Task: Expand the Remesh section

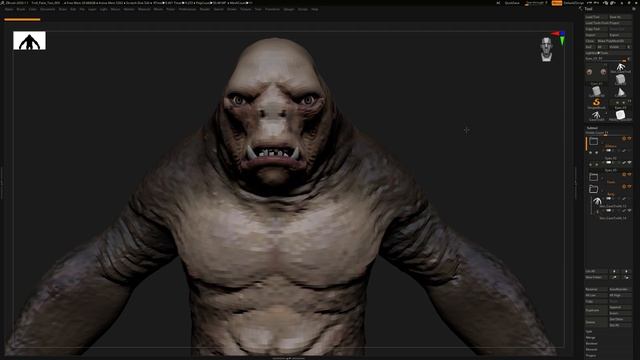Action: [591, 349]
